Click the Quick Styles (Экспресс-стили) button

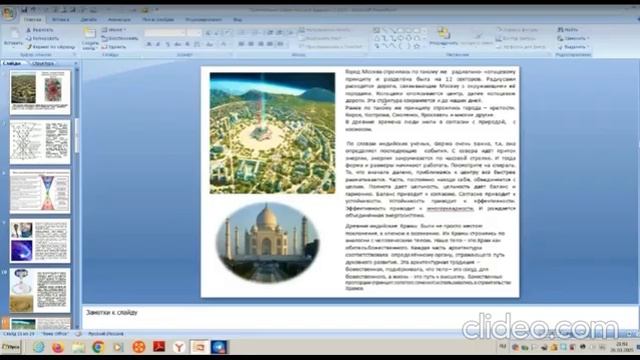[x=476, y=37]
